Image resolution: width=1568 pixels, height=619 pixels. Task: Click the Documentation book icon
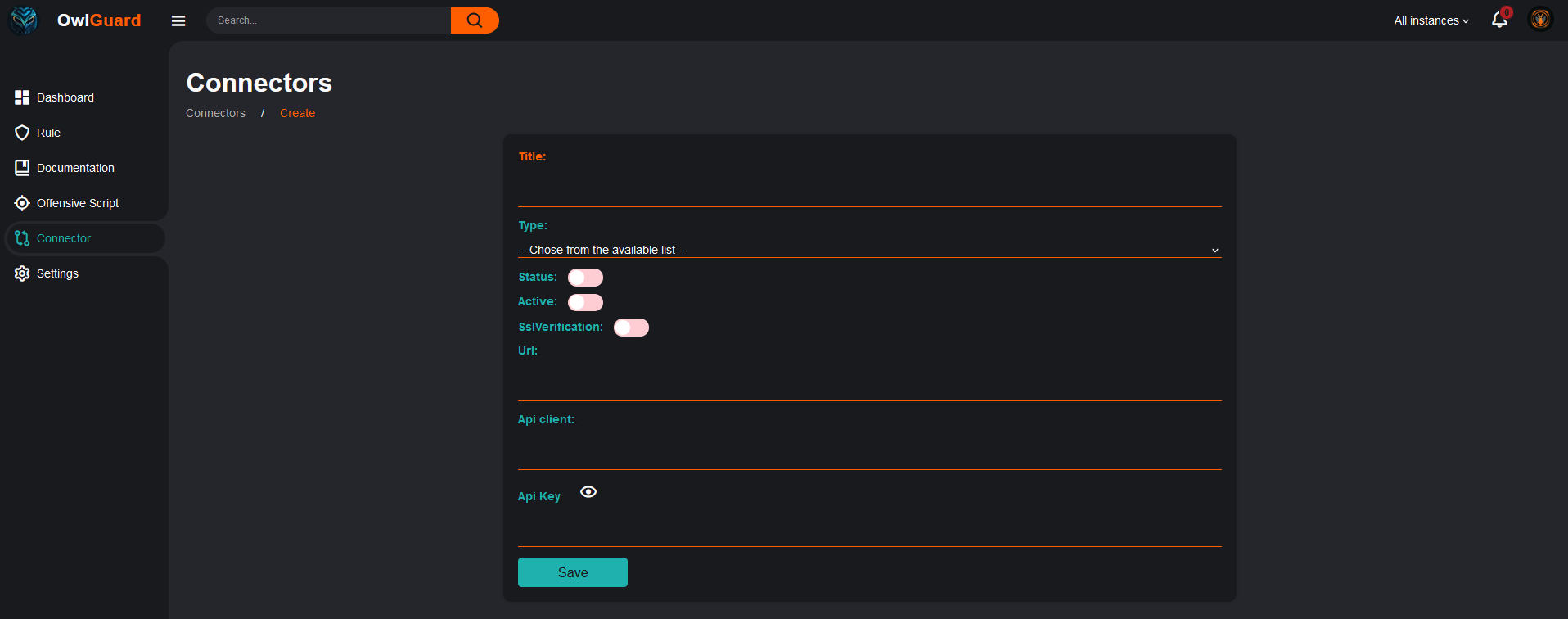click(22, 168)
